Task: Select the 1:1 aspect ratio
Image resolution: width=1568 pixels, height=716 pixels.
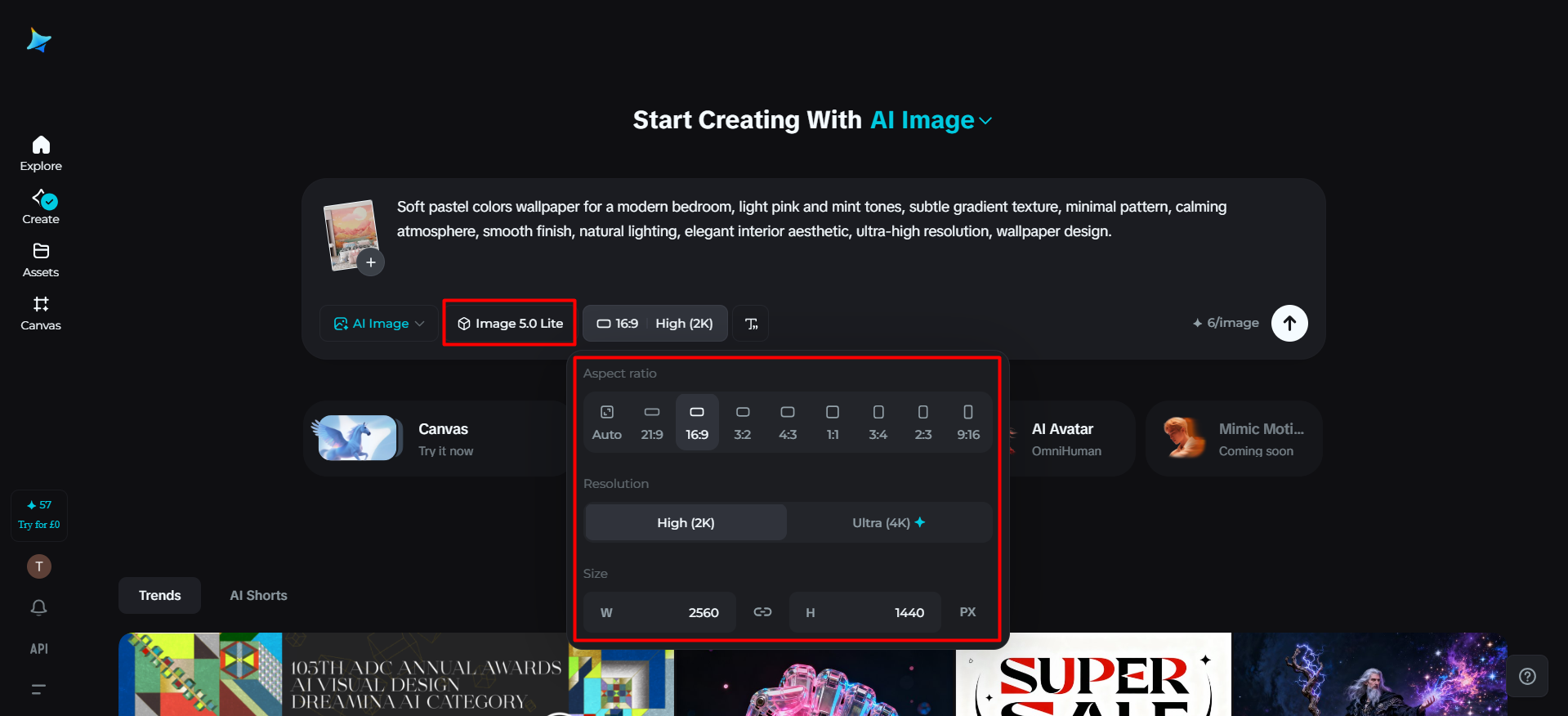Action: click(833, 423)
